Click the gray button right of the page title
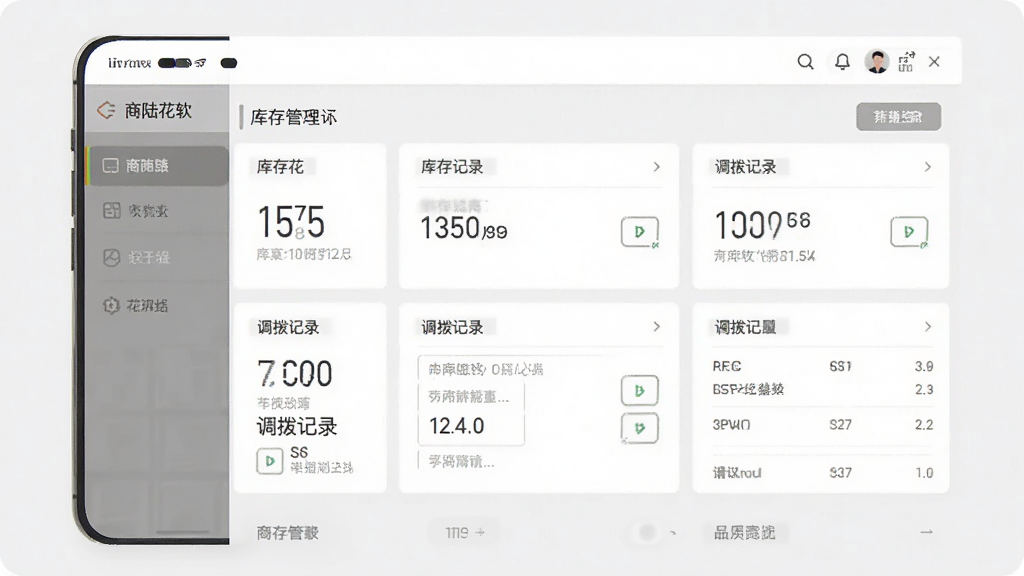 [x=899, y=117]
